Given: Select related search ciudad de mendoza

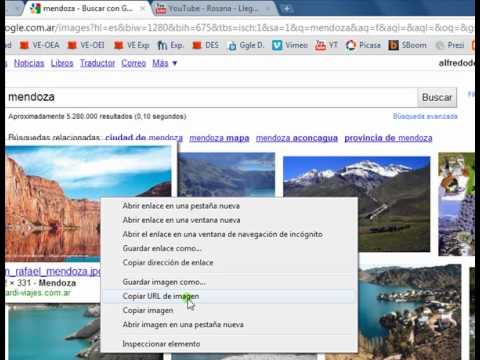Looking at the screenshot, I should (x=144, y=138).
